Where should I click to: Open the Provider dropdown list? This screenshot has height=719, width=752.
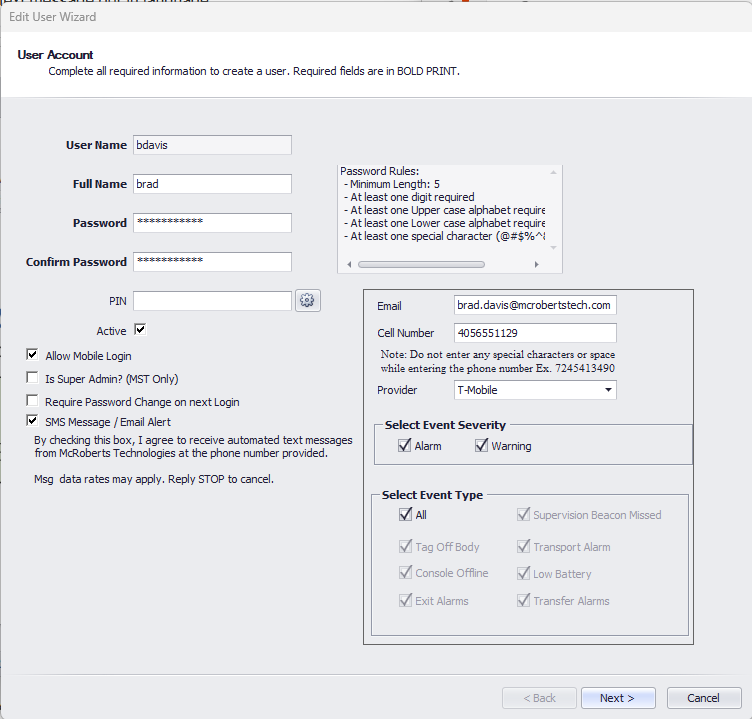pyautogui.click(x=609, y=390)
